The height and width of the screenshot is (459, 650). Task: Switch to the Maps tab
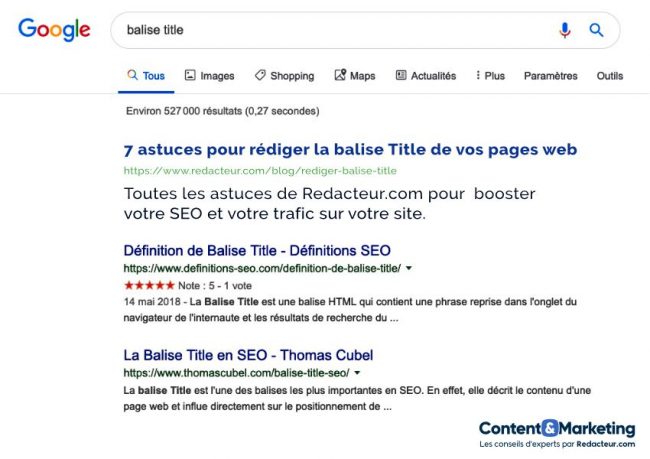[354, 76]
